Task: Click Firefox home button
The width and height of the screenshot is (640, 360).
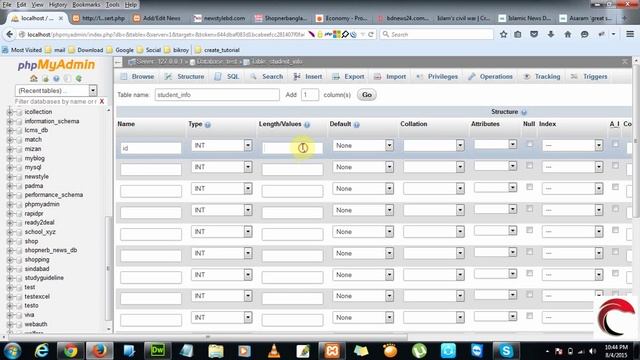Action: tap(567, 34)
